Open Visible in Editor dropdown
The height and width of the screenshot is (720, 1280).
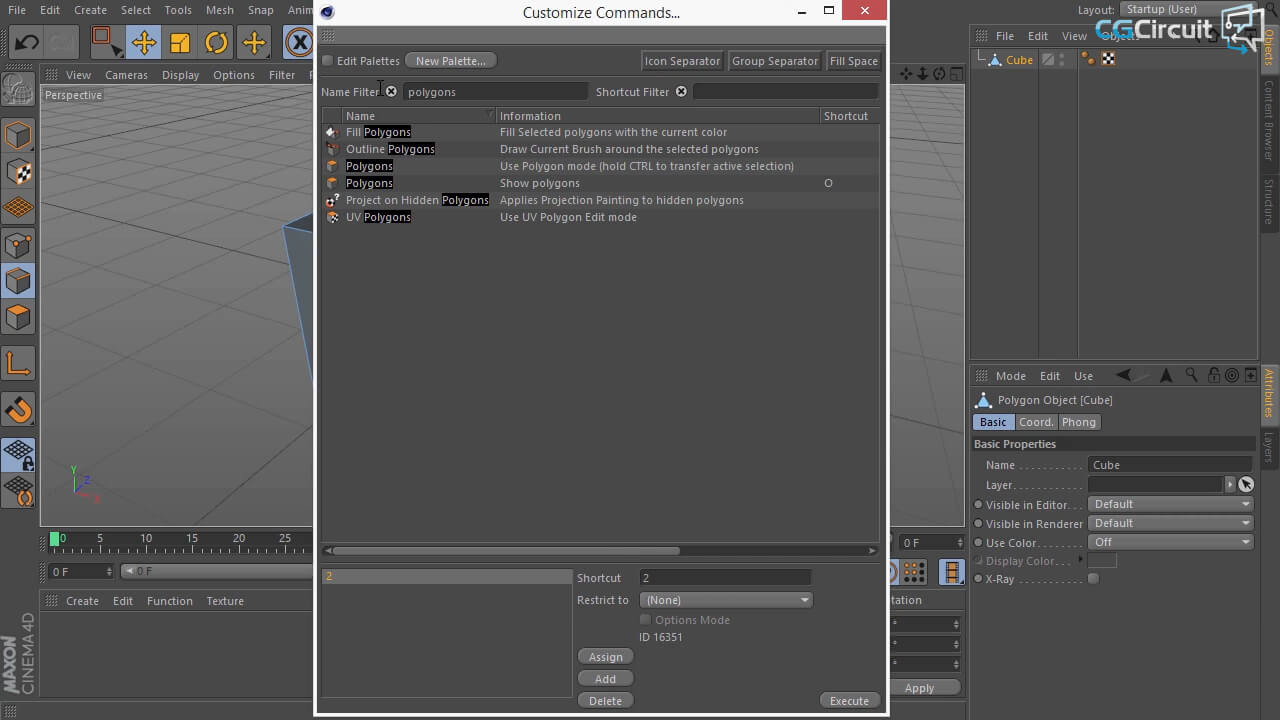[x=1170, y=504]
